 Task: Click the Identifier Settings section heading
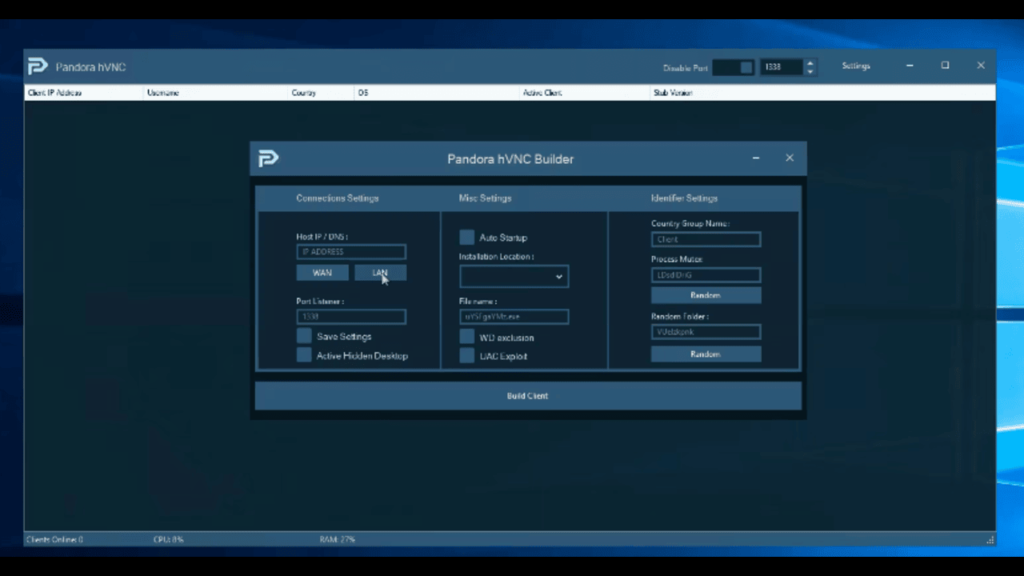(684, 198)
